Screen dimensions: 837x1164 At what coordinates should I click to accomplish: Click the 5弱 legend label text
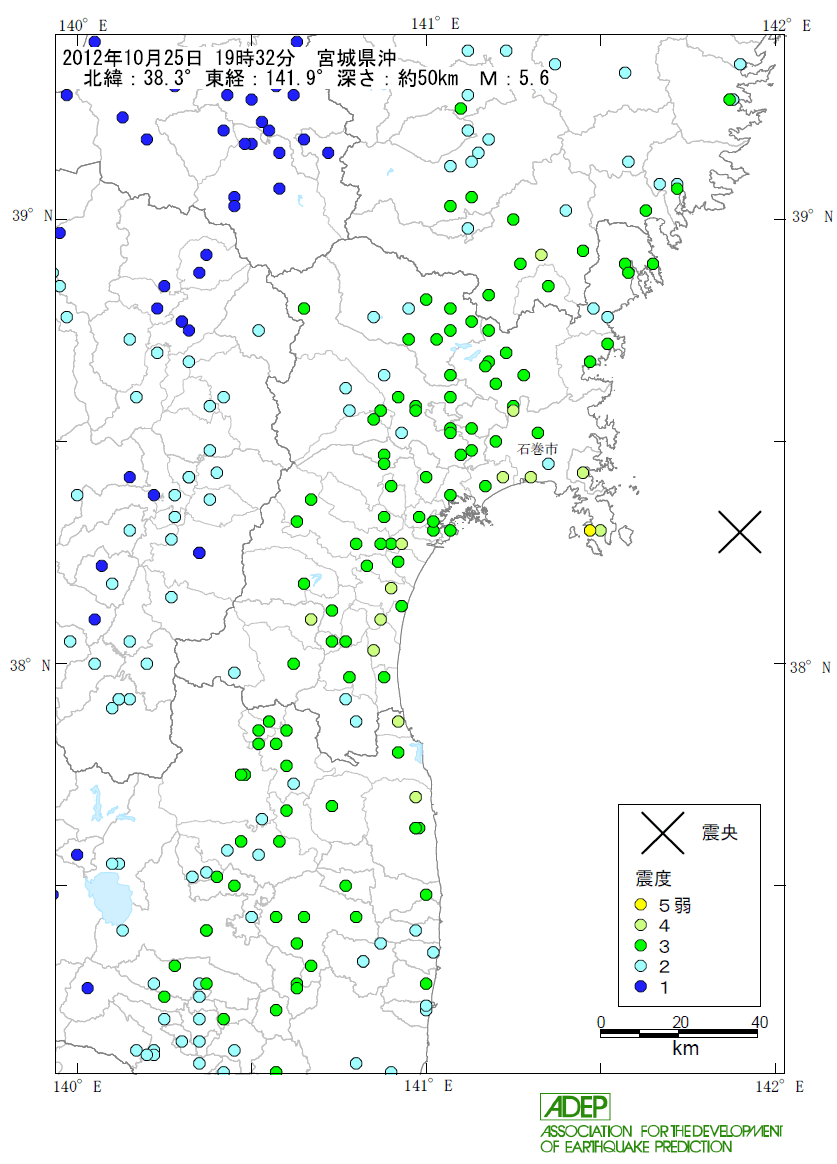[674, 905]
